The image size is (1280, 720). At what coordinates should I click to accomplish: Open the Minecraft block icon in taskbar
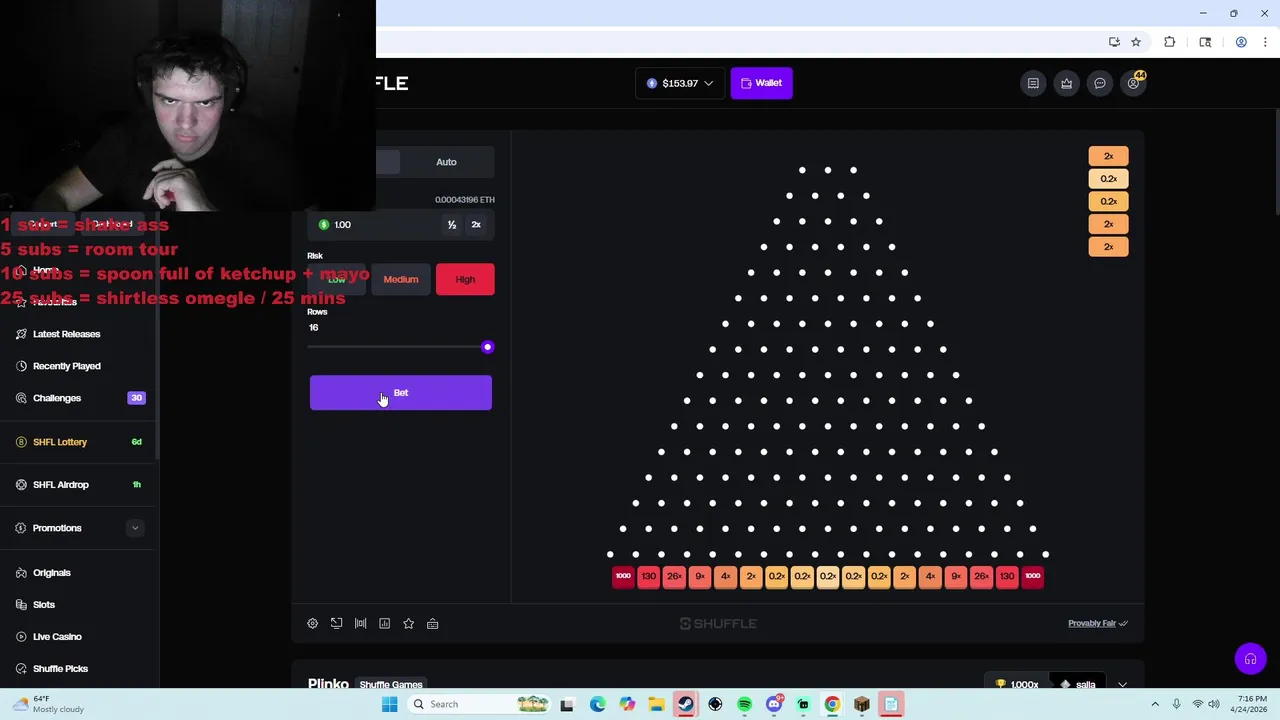tap(861, 704)
